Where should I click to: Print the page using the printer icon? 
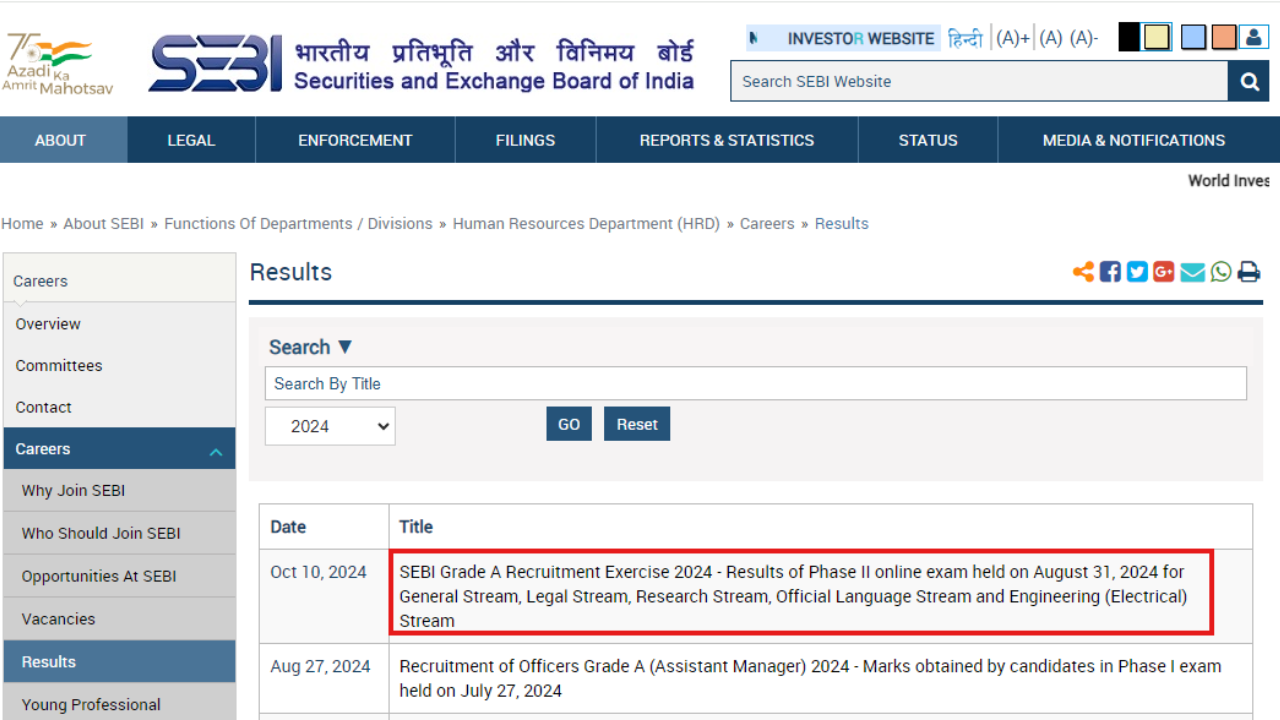[1248, 271]
